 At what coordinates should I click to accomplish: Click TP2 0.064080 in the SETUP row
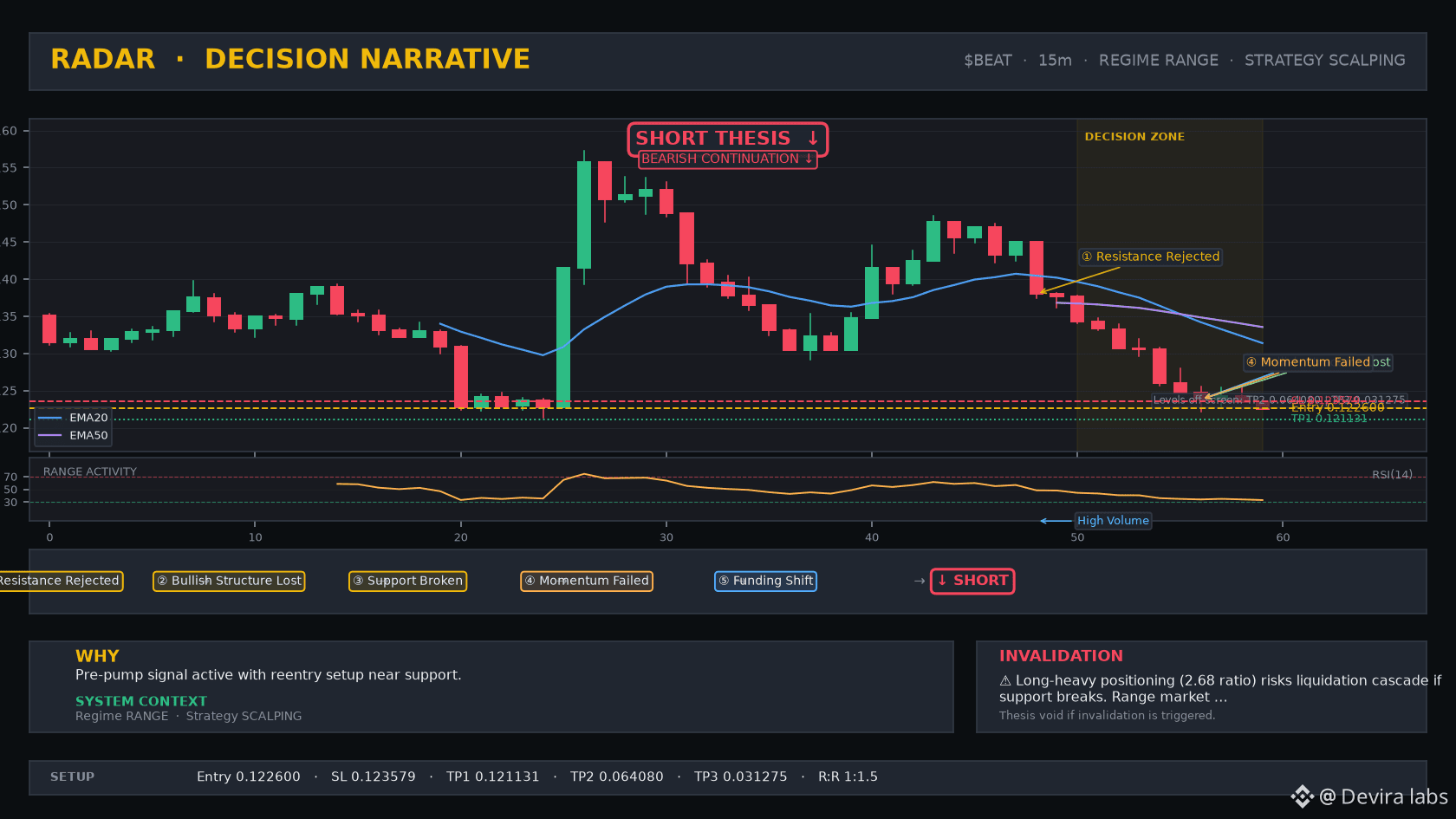[x=617, y=777]
